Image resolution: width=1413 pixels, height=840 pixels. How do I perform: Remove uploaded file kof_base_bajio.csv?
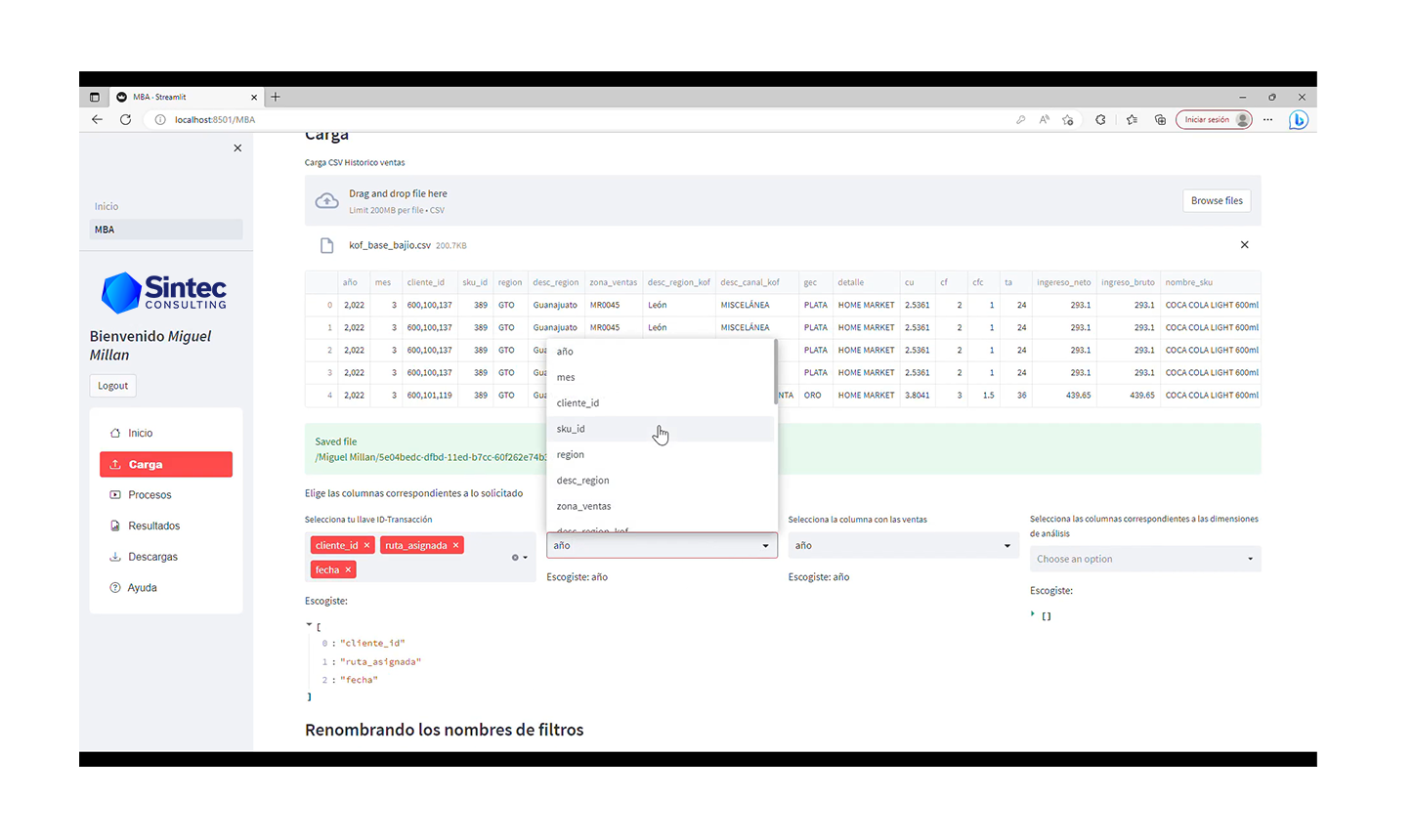click(x=1244, y=245)
